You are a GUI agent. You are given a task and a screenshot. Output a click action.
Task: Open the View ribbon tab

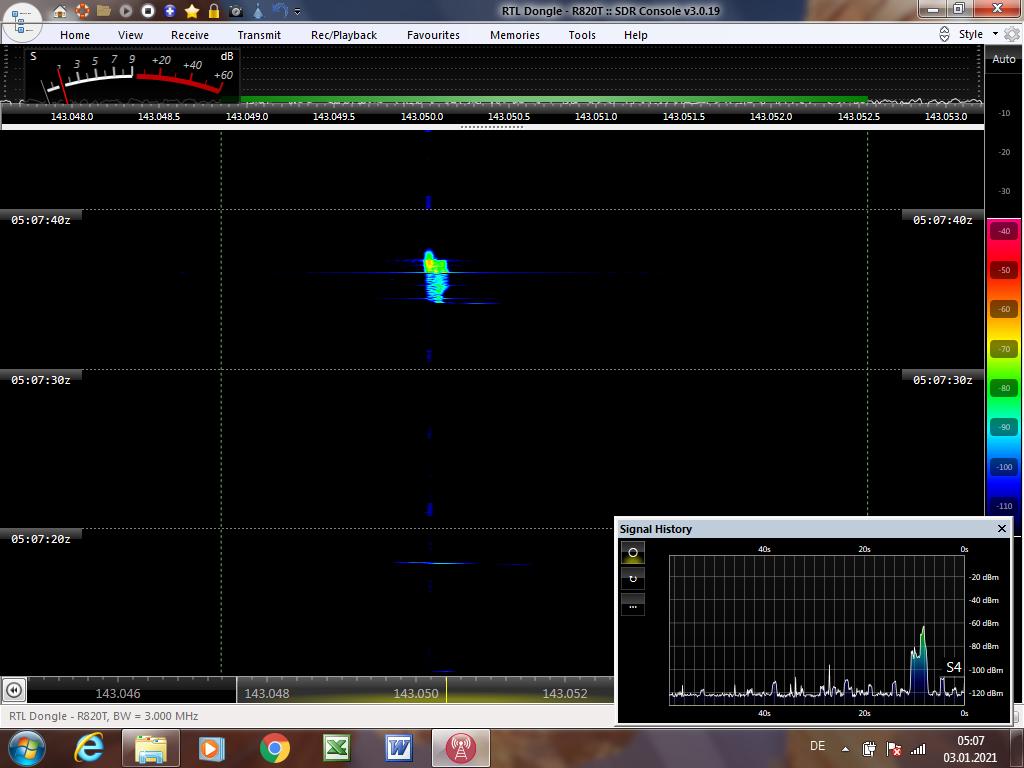[130, 35]
